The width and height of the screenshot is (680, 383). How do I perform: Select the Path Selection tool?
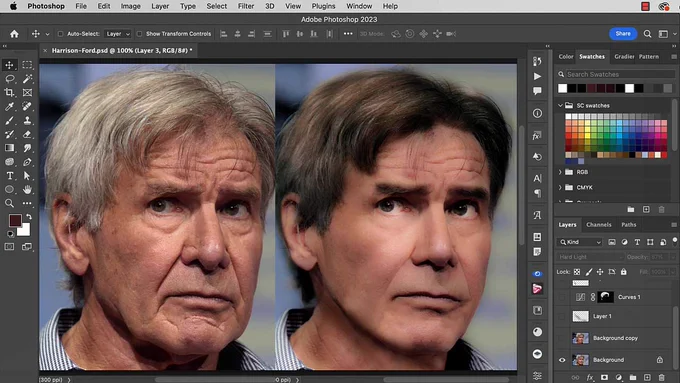coord(27,176)
